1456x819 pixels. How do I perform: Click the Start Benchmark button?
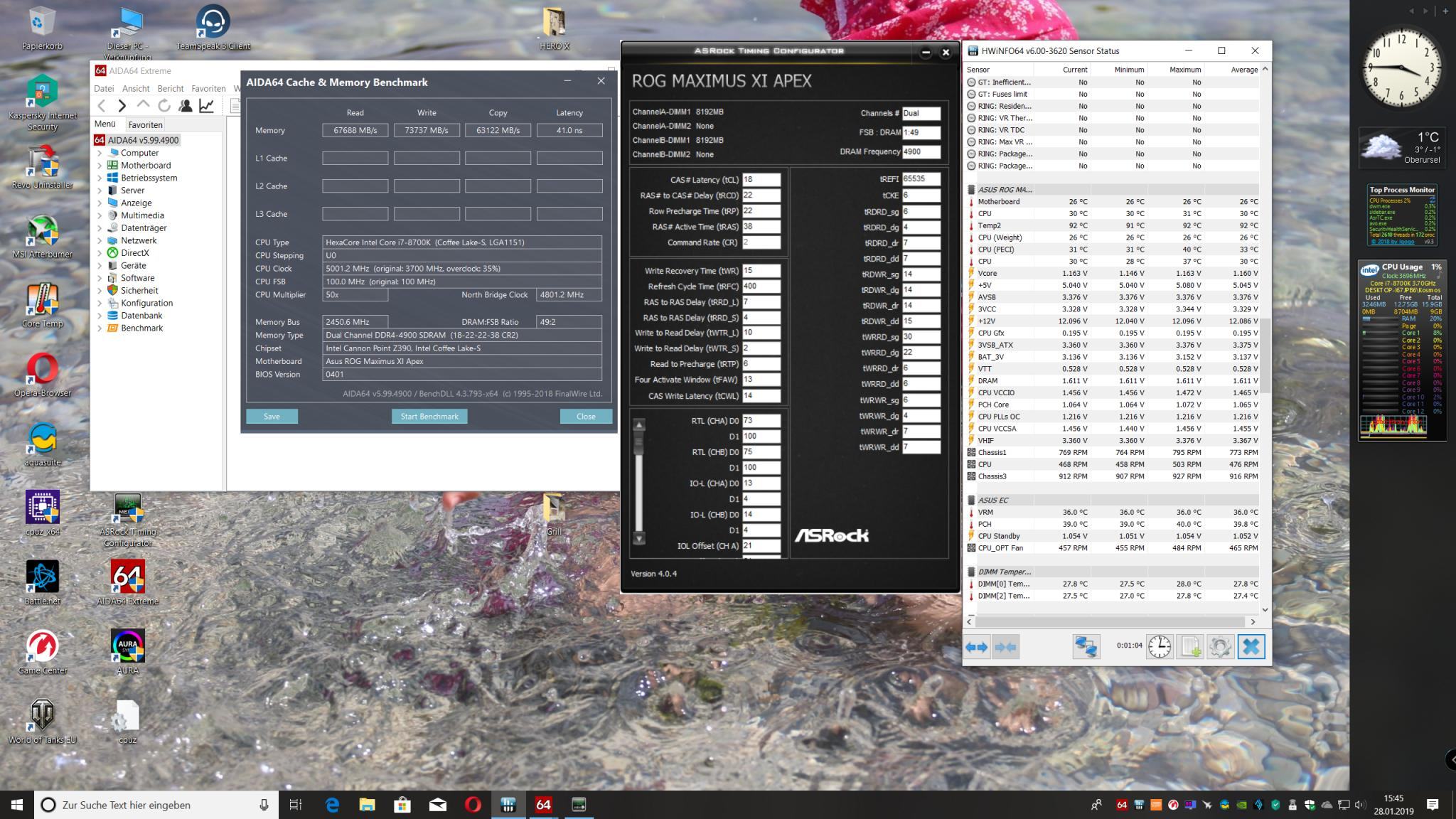(429, 417)
